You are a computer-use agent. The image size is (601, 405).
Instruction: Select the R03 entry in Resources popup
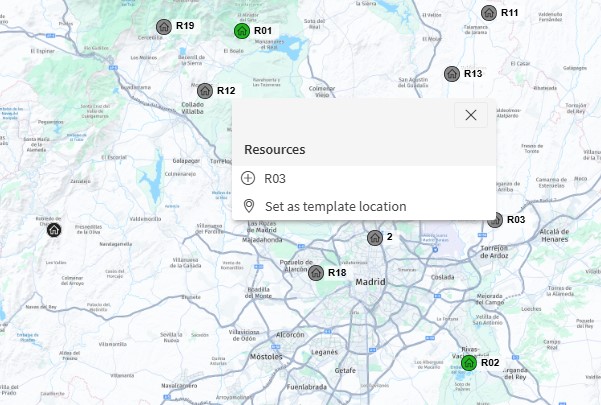point(364,179)
